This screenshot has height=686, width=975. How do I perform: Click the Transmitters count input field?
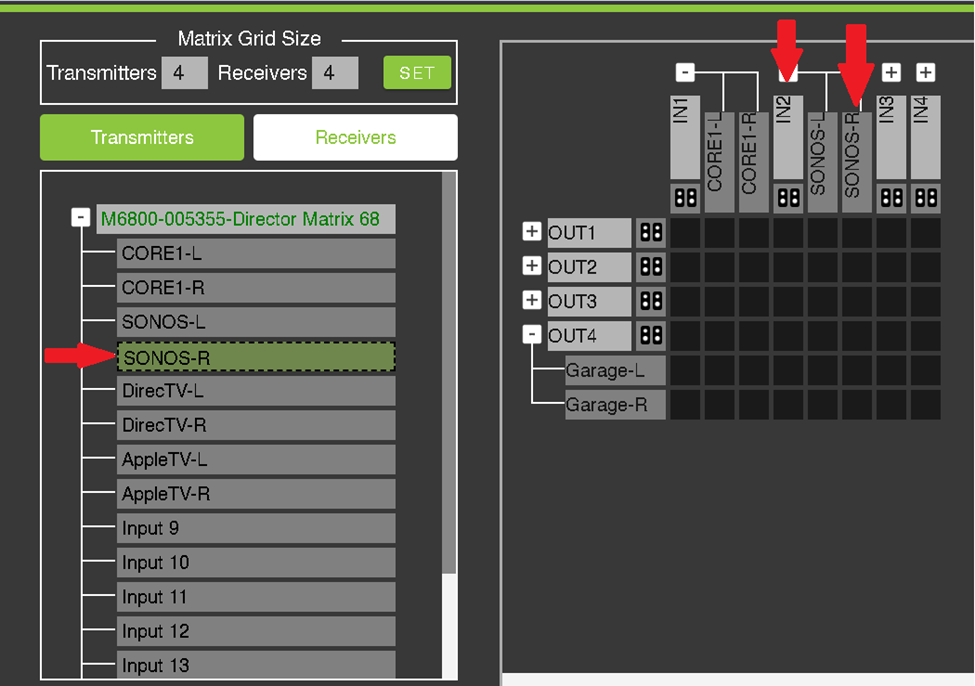[x=185, y=72]
